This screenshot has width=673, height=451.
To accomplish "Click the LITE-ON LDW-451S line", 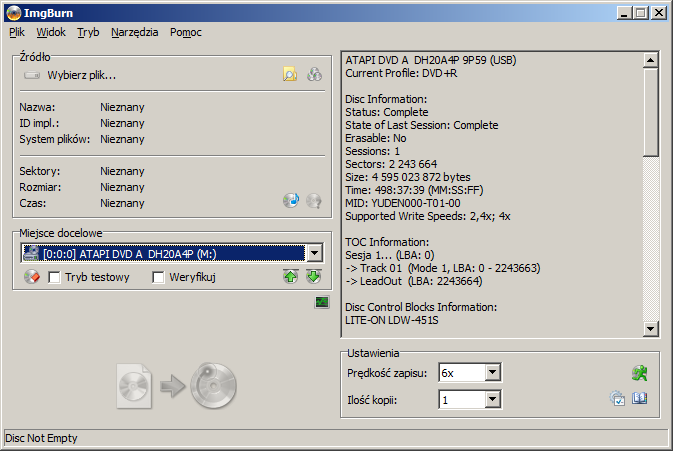I will pos(391,320).
